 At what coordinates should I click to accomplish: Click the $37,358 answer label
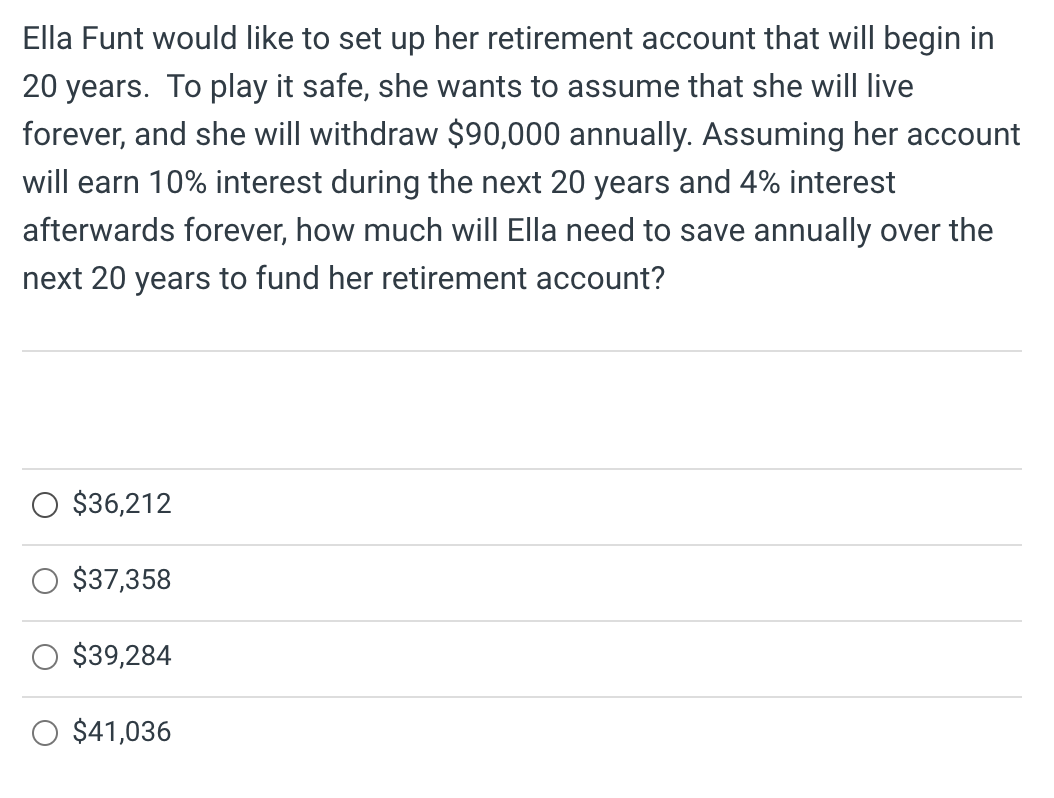tap(121, 580)
